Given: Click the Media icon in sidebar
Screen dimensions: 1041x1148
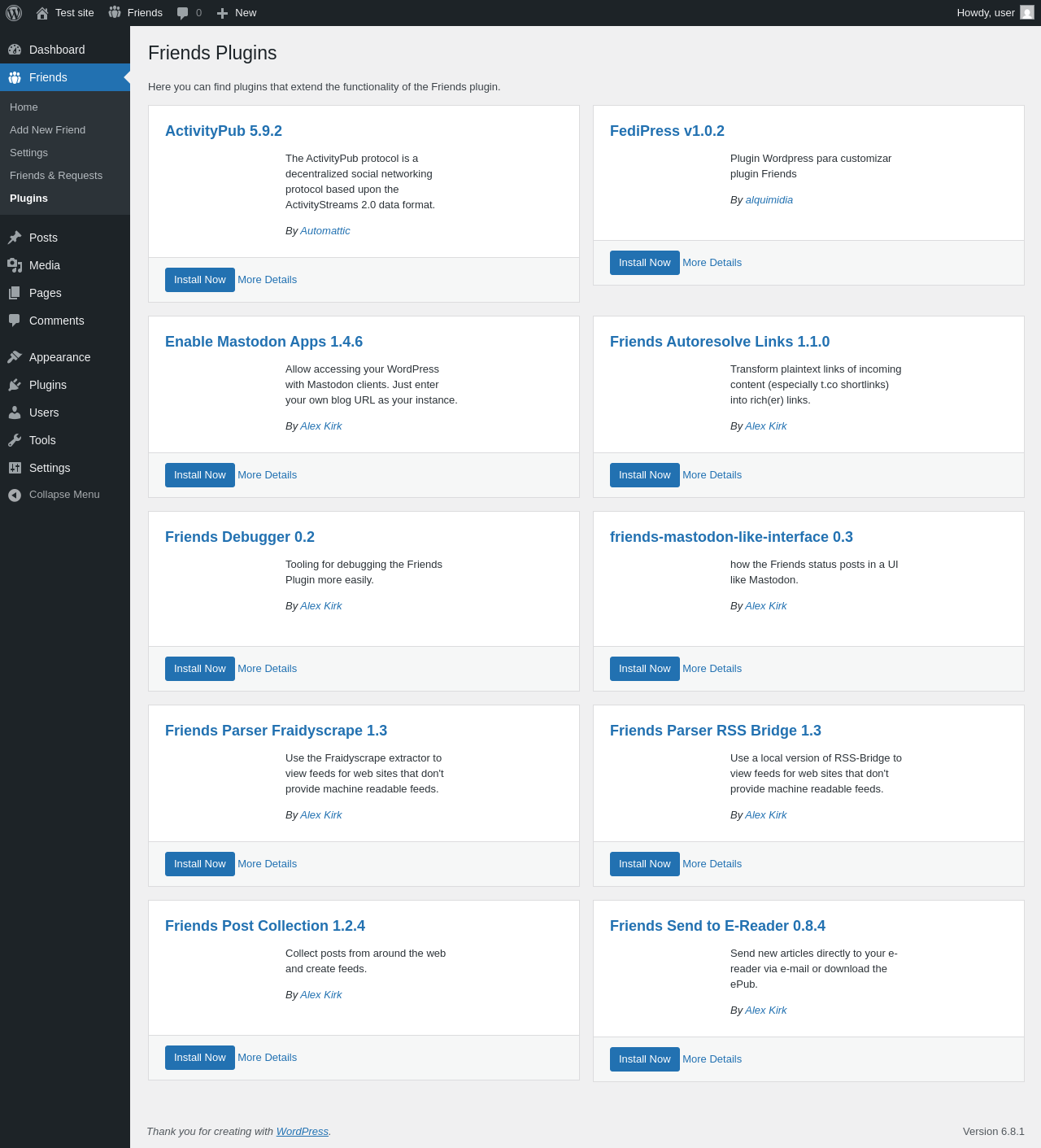Looking at the screenshot, I should coord(15,265).
